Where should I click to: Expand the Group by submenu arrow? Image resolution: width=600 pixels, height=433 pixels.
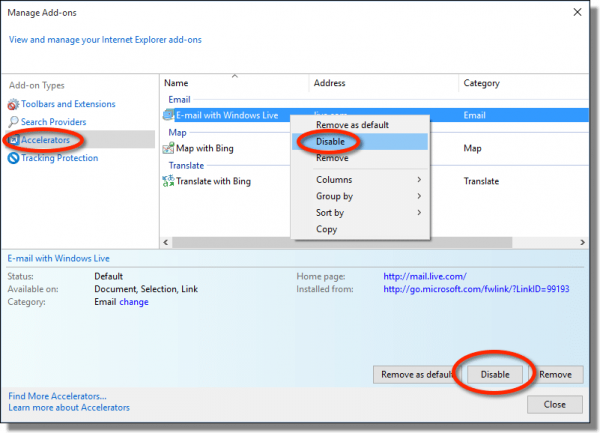(419, 196)
